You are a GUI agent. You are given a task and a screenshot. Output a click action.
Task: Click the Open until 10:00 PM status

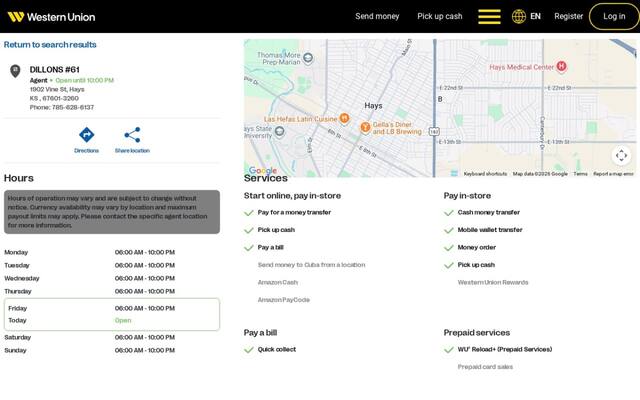pos(84,80)
